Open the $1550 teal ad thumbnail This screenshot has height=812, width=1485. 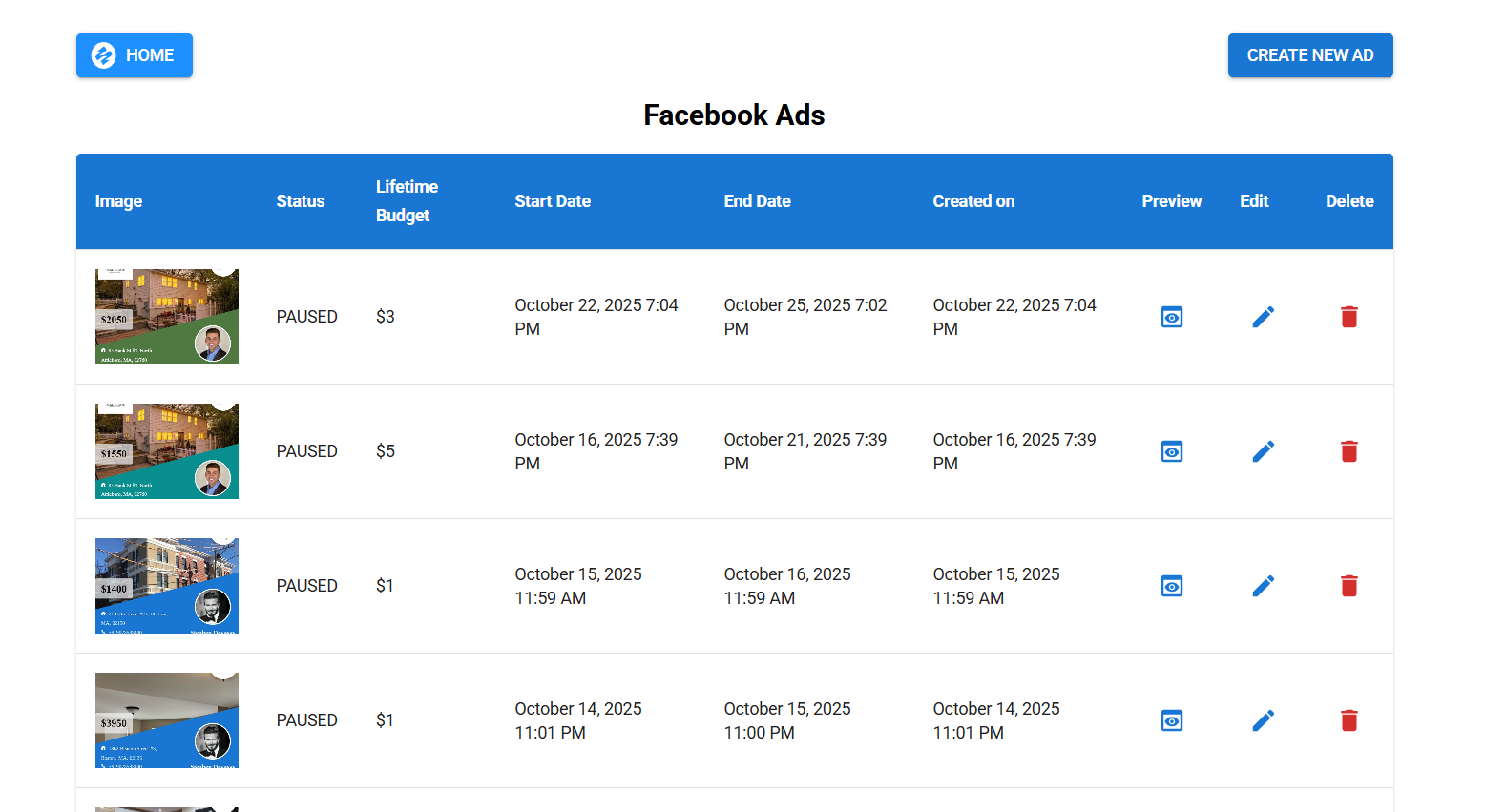167,451
